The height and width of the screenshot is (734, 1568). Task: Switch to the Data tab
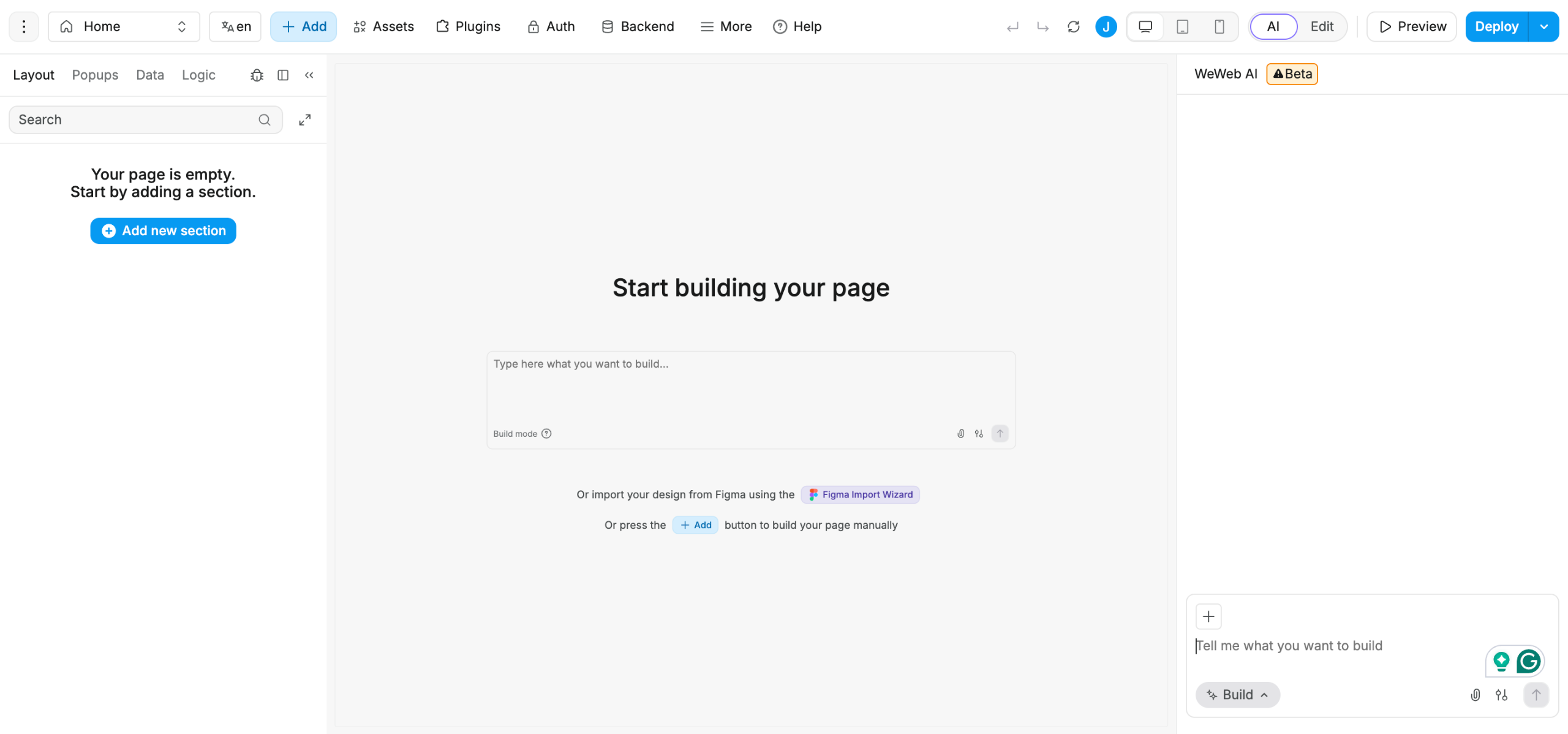tap(149, 75)
